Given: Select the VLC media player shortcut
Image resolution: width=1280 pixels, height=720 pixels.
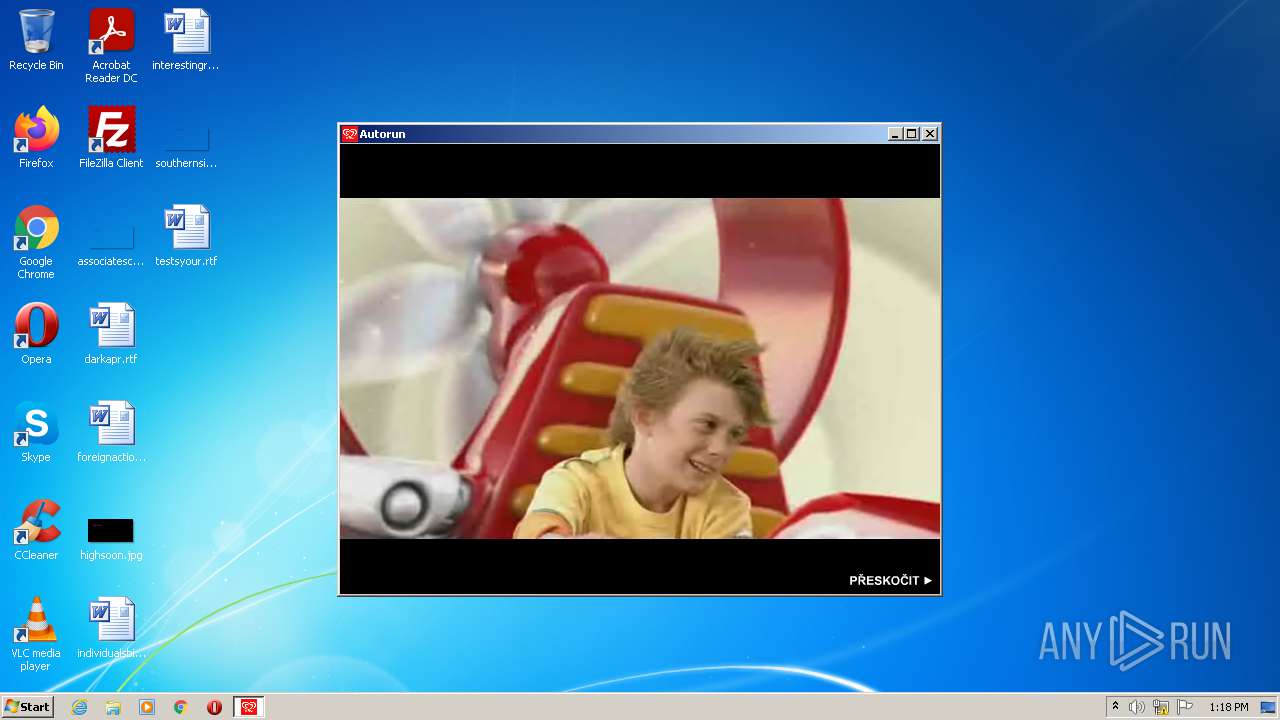Looking at the screenshot, I should point(36,635).
